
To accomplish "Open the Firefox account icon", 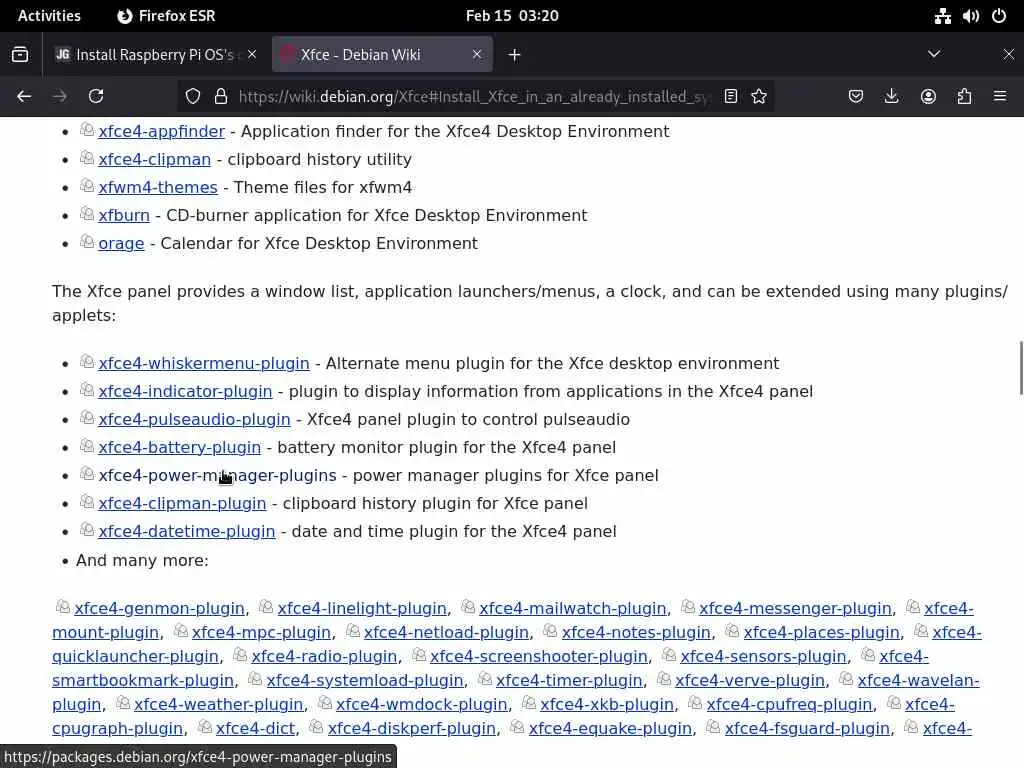I will click(x=928, y=97).
